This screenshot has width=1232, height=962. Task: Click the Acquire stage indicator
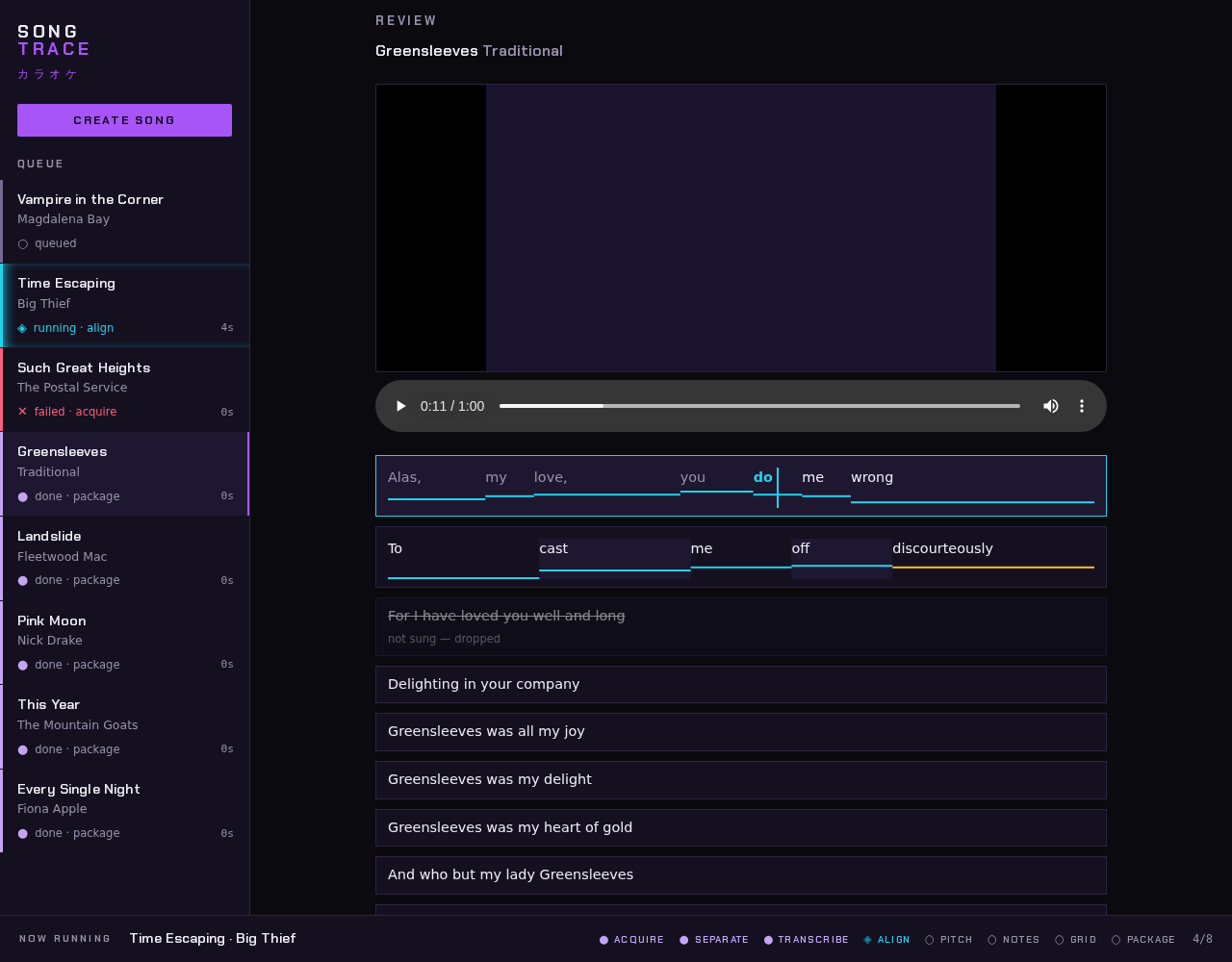631,940
